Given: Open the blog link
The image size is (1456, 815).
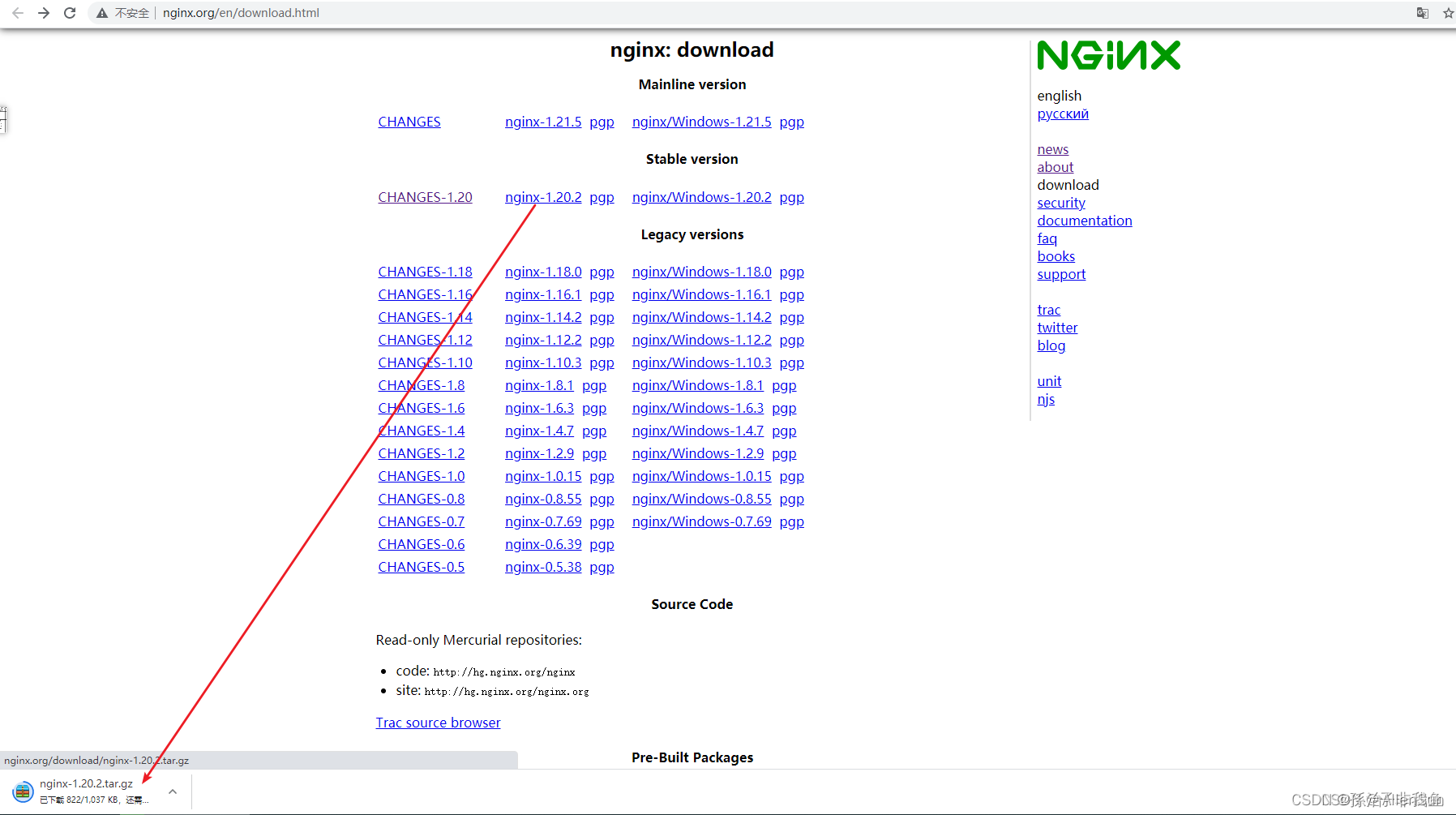Looking at the screenshot, I should (1051, 345).
